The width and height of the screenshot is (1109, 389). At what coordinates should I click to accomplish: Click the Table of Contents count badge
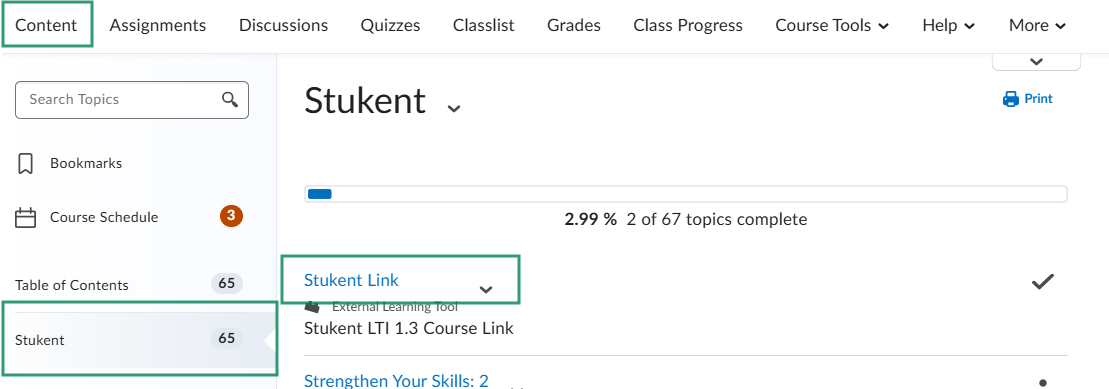[226, 284]
